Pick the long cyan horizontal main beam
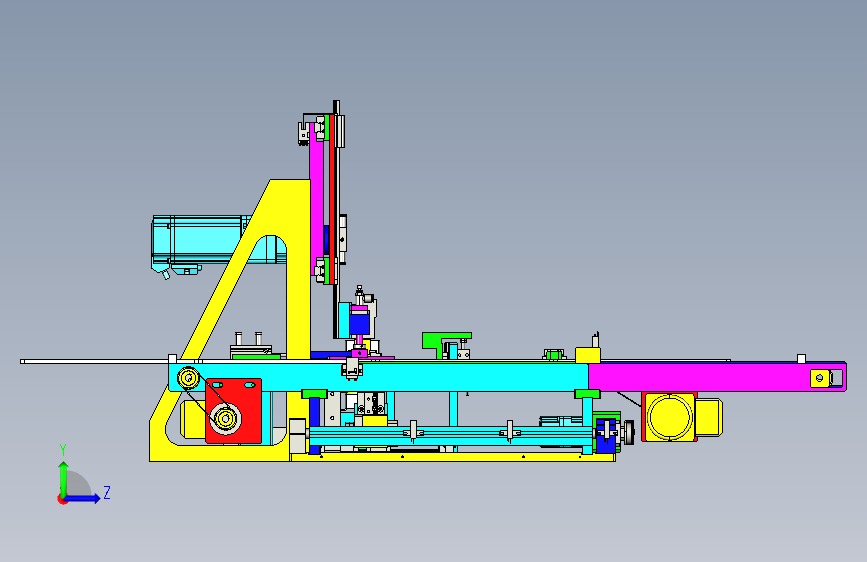Image resolution: width=867 pixels, height=562 pixels. coord(378,377)
